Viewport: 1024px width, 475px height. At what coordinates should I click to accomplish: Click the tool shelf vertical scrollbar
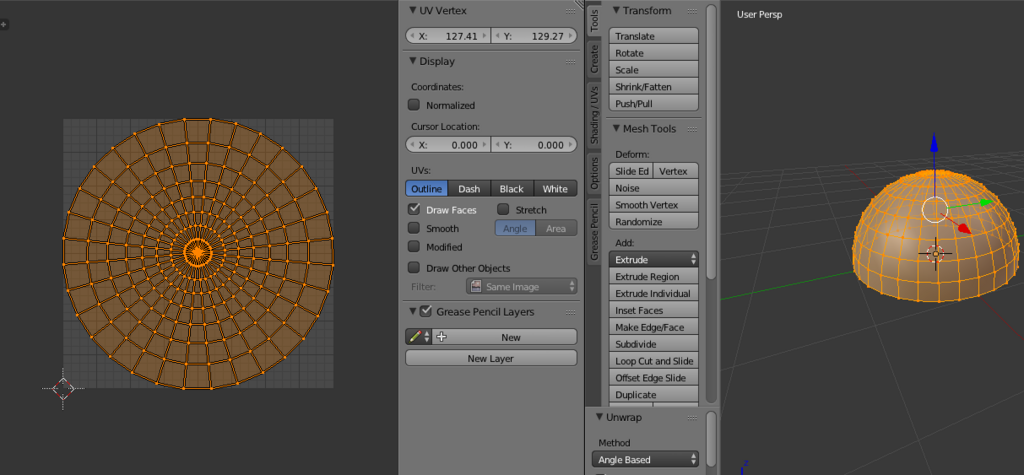711,142
